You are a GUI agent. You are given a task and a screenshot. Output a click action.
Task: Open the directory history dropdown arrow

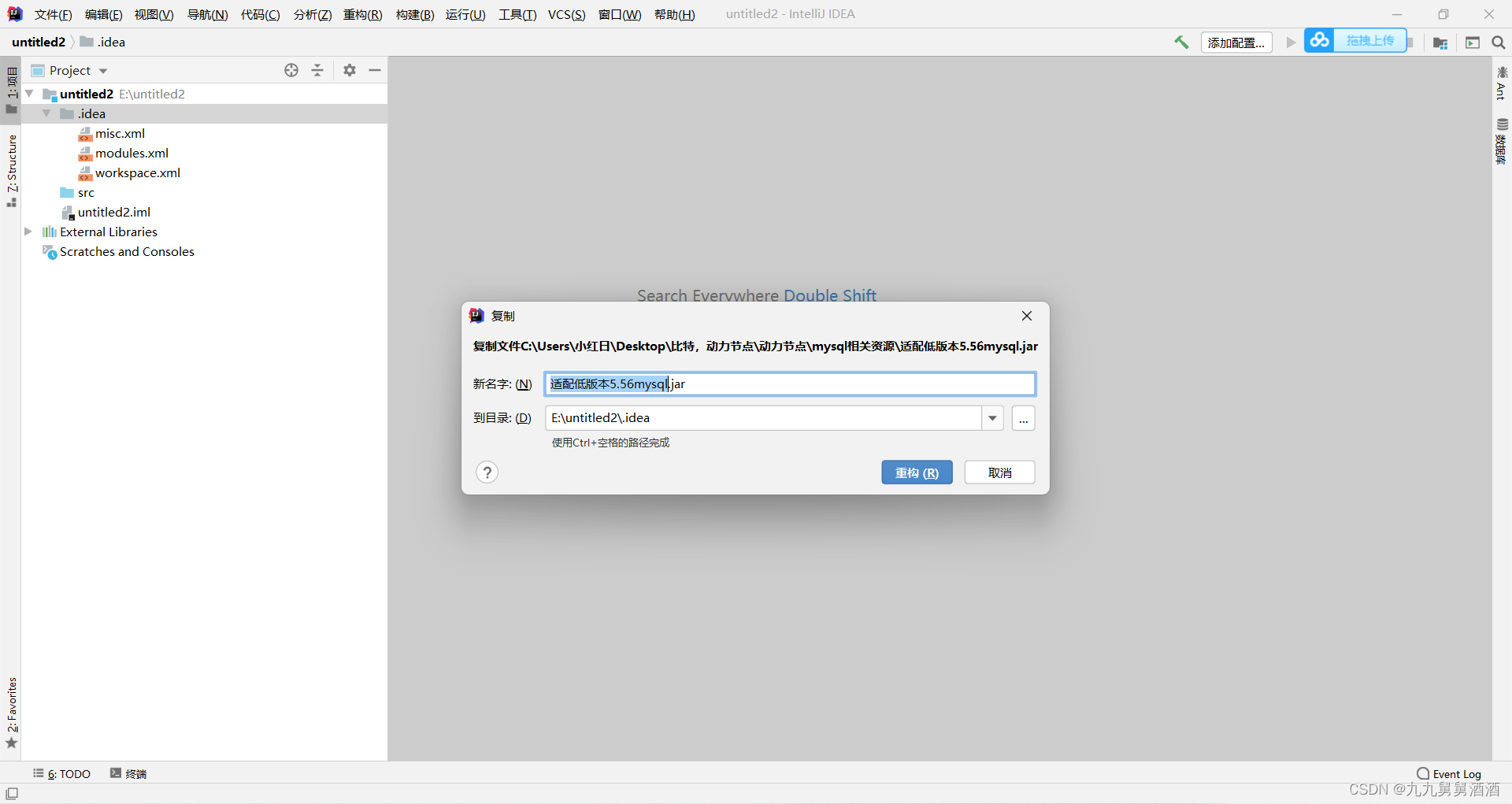click(992, 417)
